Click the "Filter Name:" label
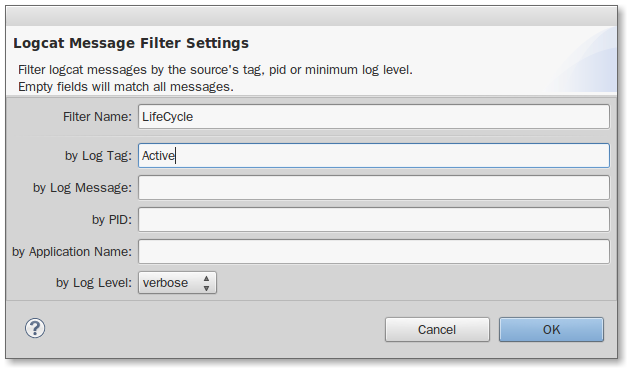 pyautogui.click(x=97, y=117)
